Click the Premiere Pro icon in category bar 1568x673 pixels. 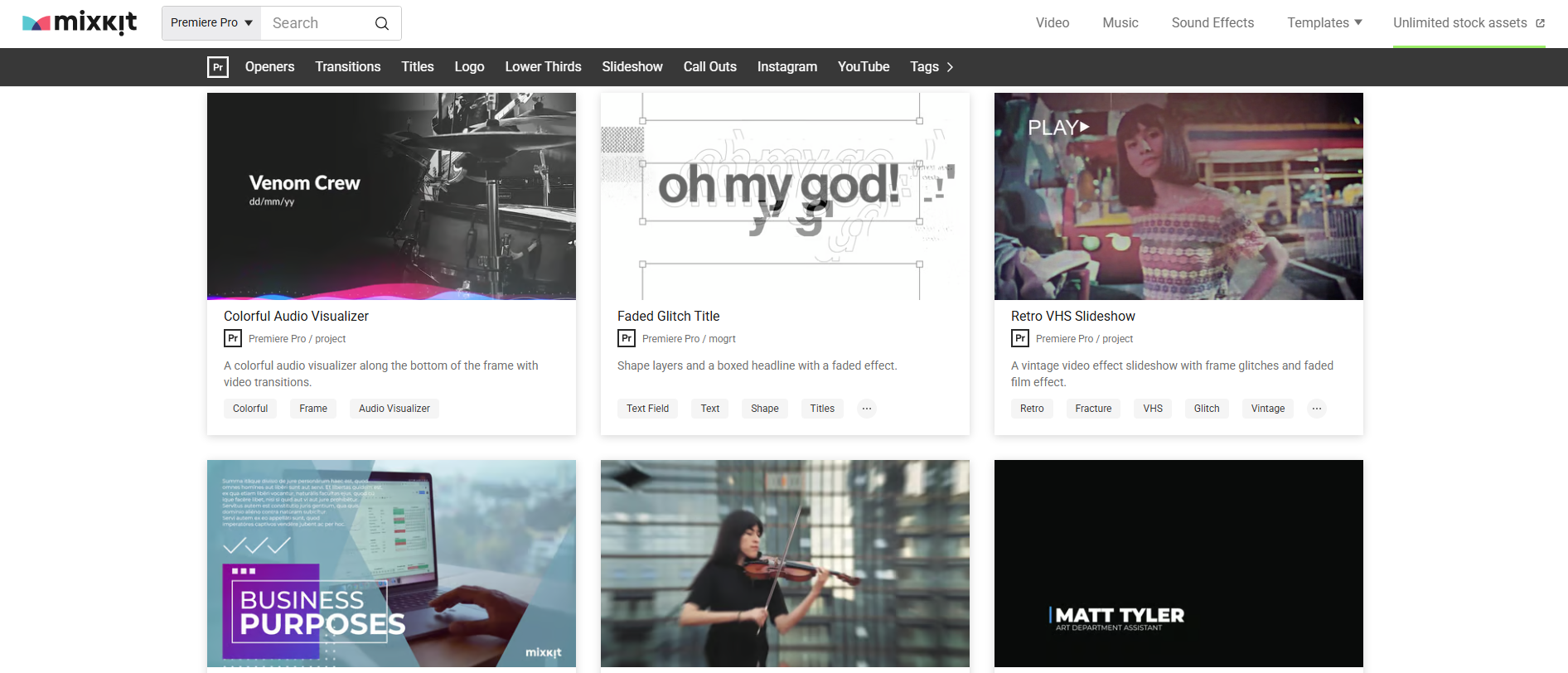tap(218, 67)
